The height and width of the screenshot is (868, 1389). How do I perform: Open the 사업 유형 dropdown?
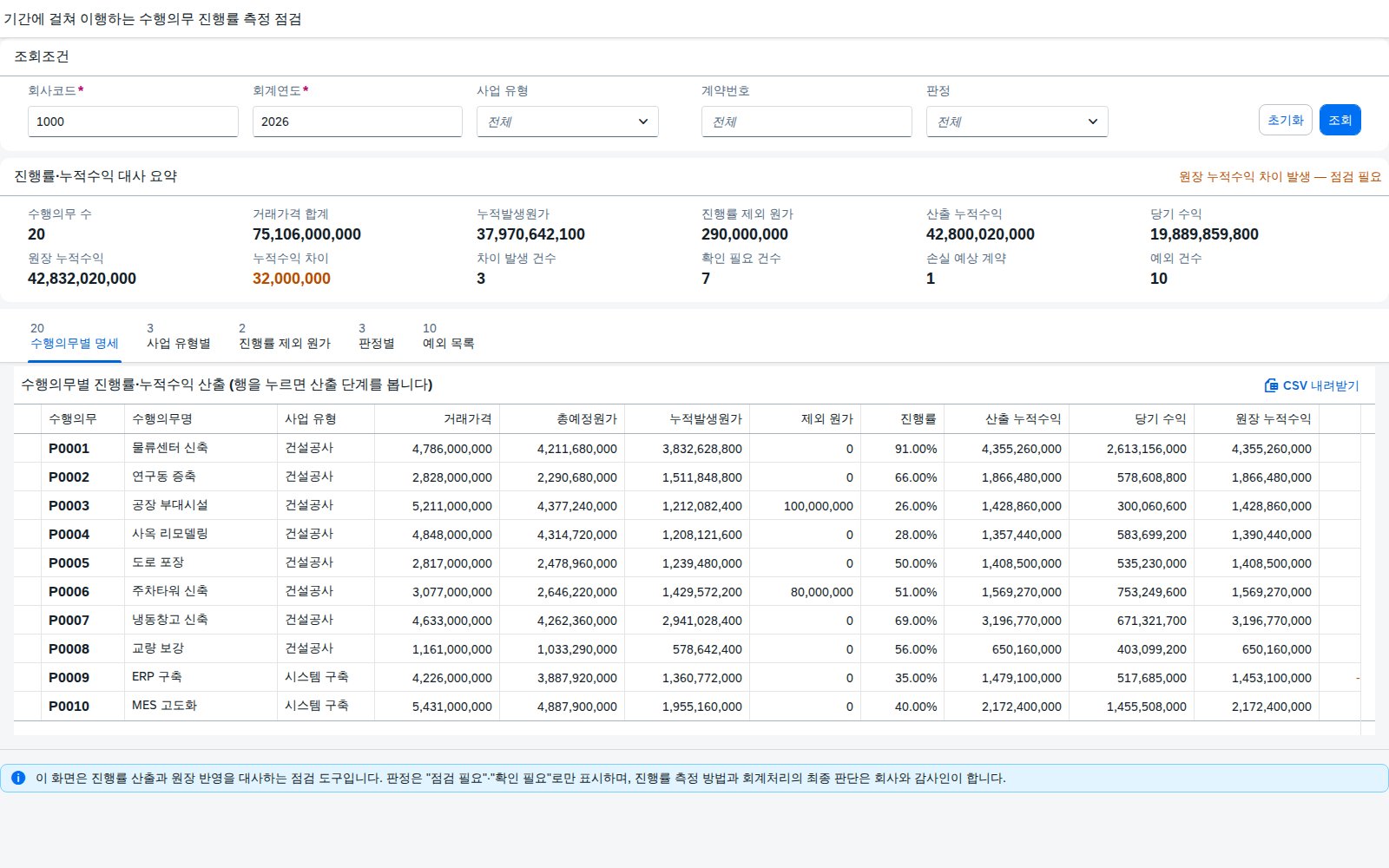click(x=568, y=122)
